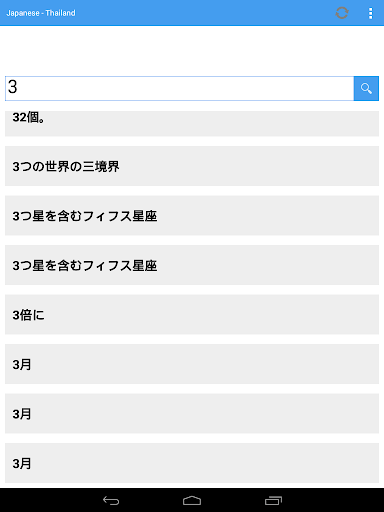Open the 3つの世界の三境界 entry
This screenshot has height=512, width=384.
(x=192, y=166)
